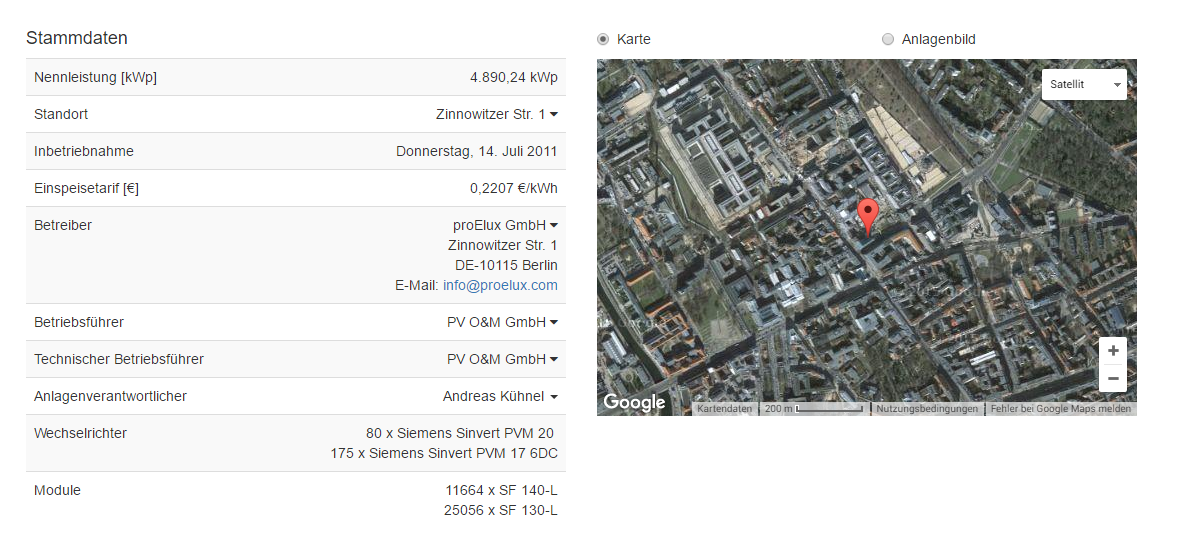Click the Inbetriebnahme label
The image size is (1179, 551).
click(83, 151)
